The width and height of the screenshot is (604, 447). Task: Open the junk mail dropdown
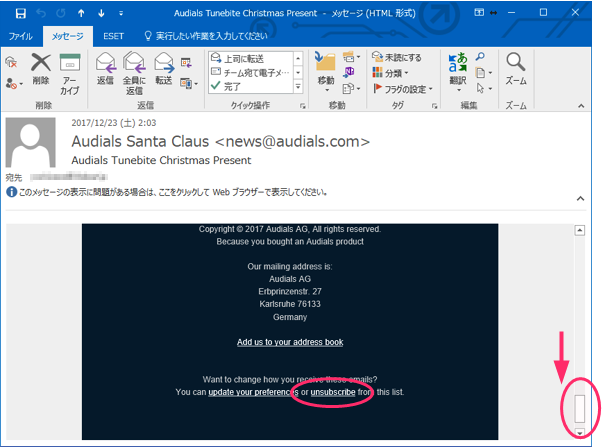click(x=14, y=84)
